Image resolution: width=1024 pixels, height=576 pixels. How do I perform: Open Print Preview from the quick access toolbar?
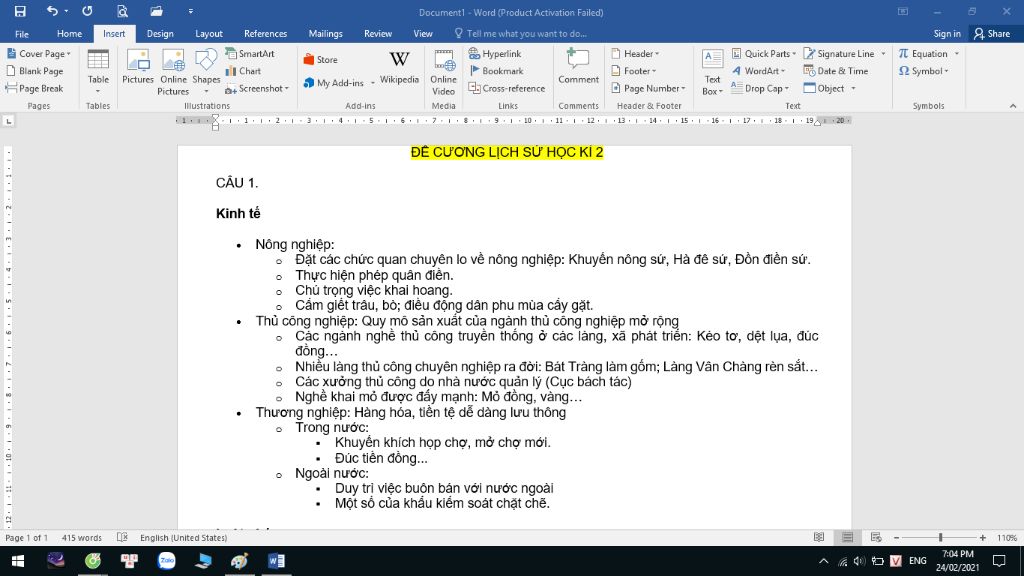pyautogui.click(x=122, y=11)
